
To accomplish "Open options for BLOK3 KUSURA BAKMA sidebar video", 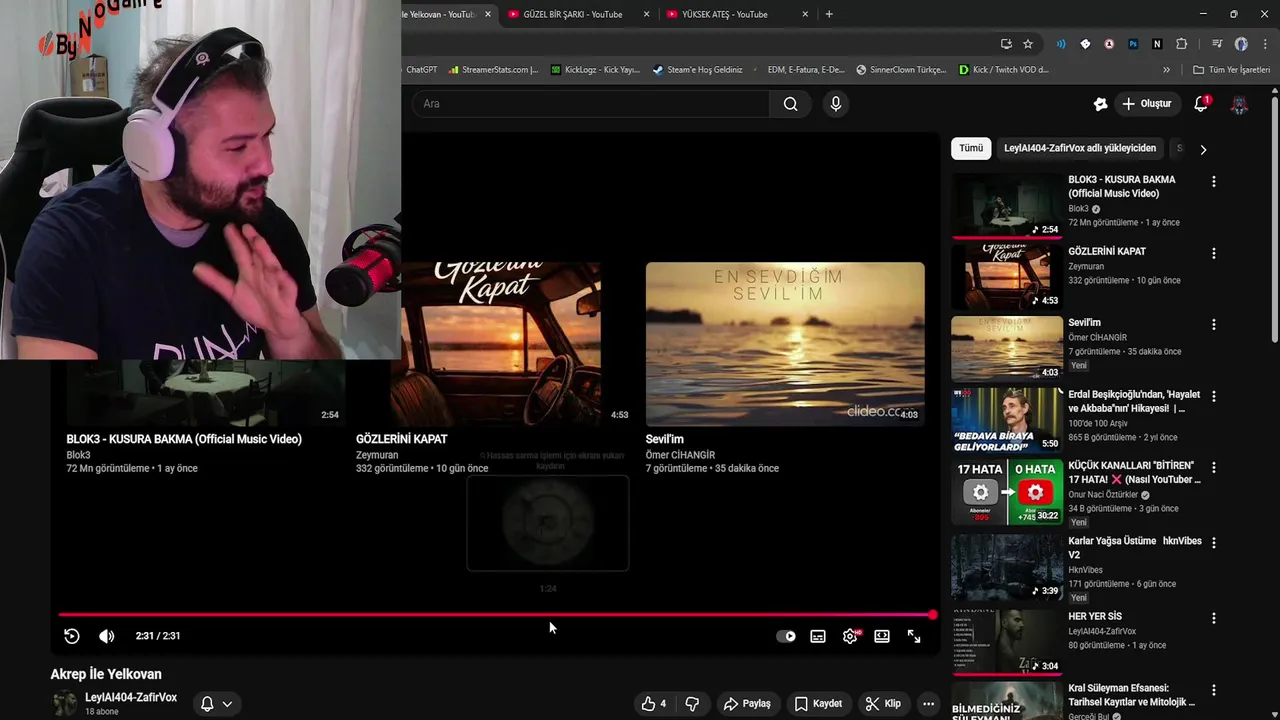I will pyautogui.click(x=1214, y=182).
